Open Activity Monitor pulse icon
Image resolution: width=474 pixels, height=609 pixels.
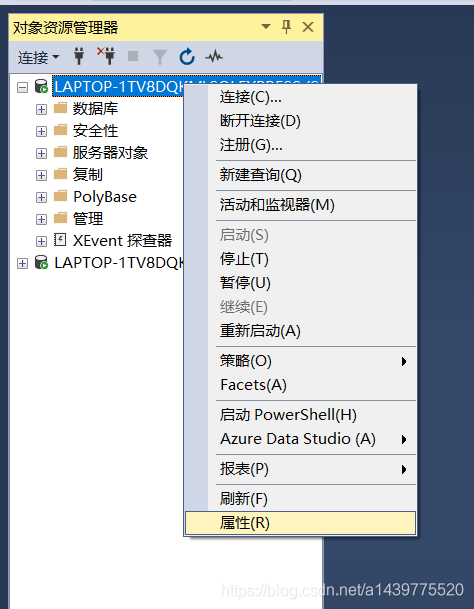(x=214, y=57)
